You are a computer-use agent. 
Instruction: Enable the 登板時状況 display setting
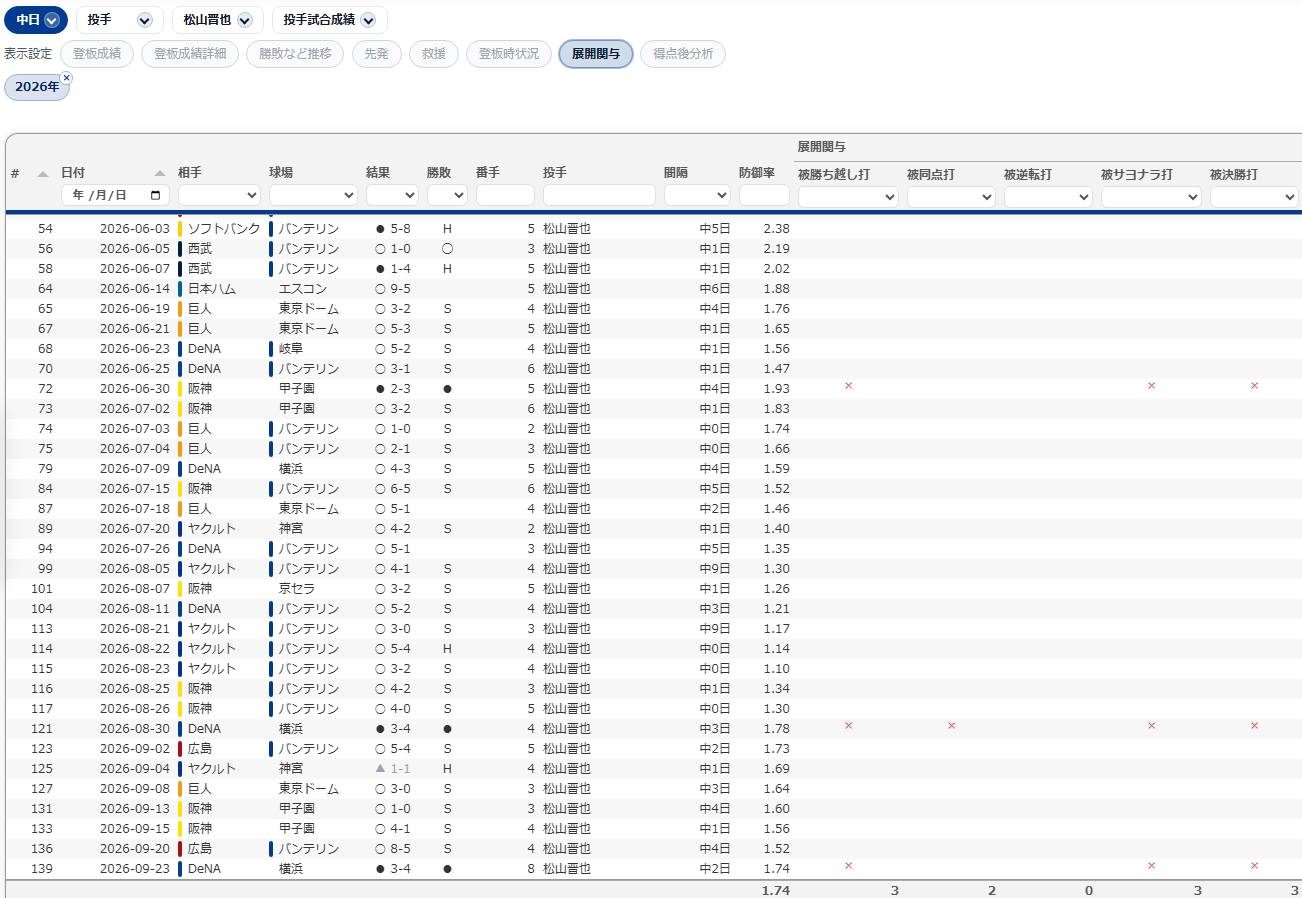[509, 54]
